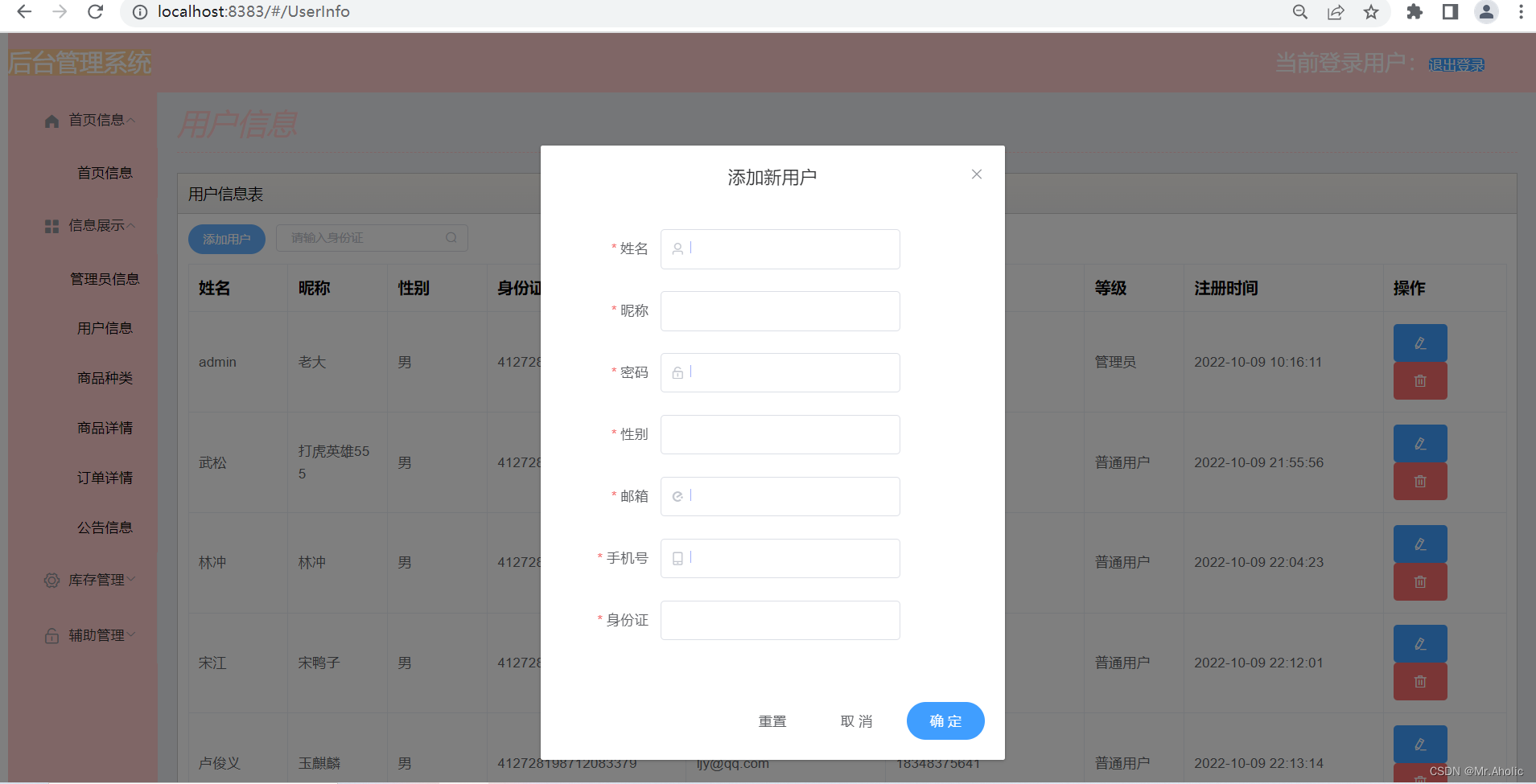Select 管理员信息 in the sidebar

pos(105,279)
